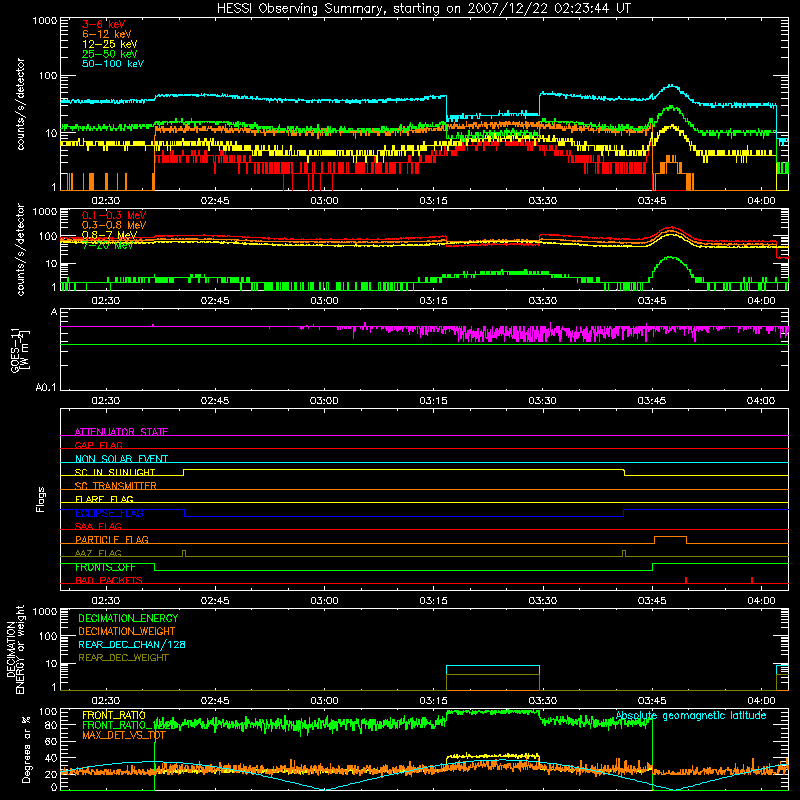The width and height of the screenshot is (800, 800).
Task: Click the red 0.1-0.3 MeV legend label
Action: [x=114, y=215]
